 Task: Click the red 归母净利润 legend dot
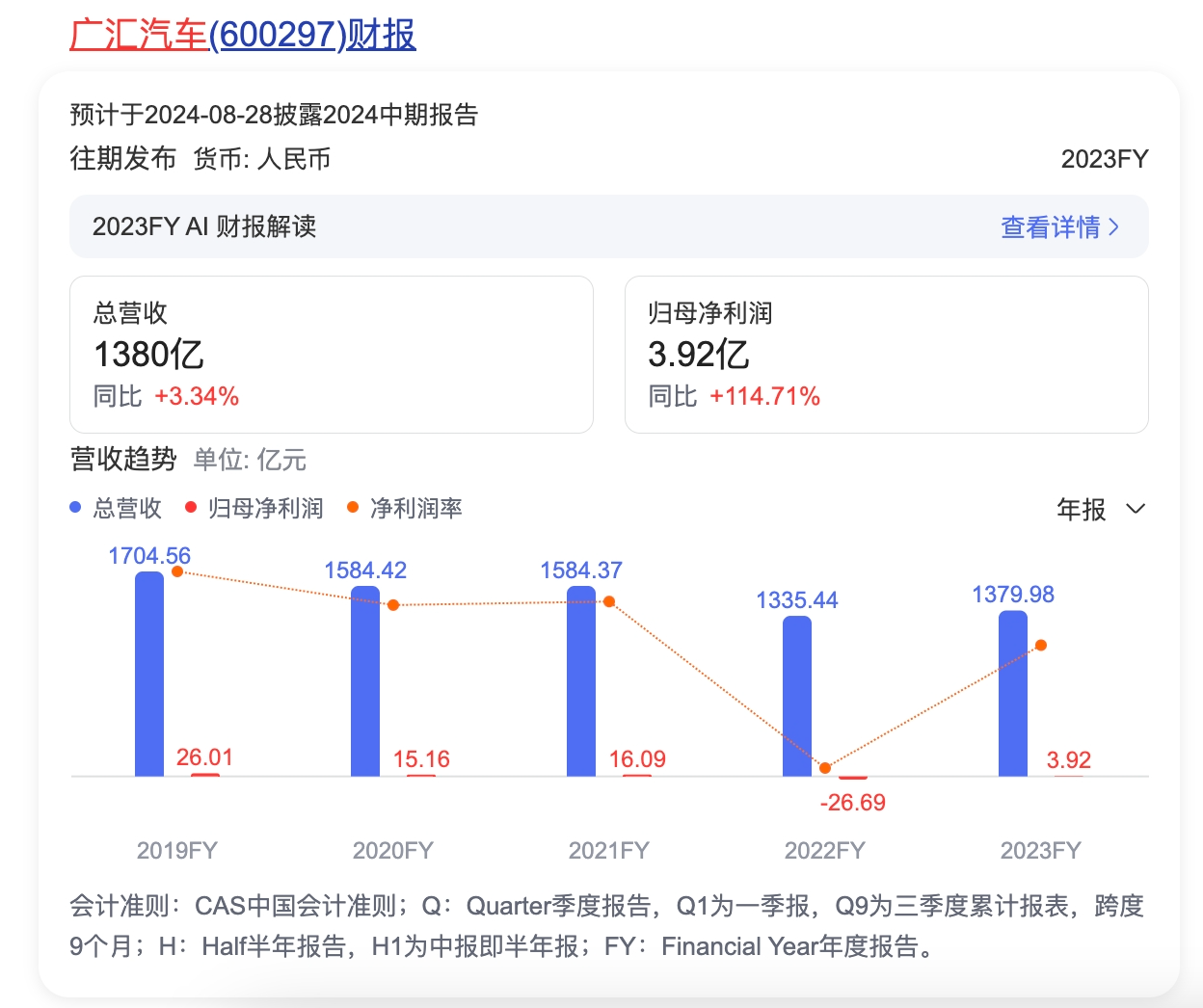click(x=191, y=508)
